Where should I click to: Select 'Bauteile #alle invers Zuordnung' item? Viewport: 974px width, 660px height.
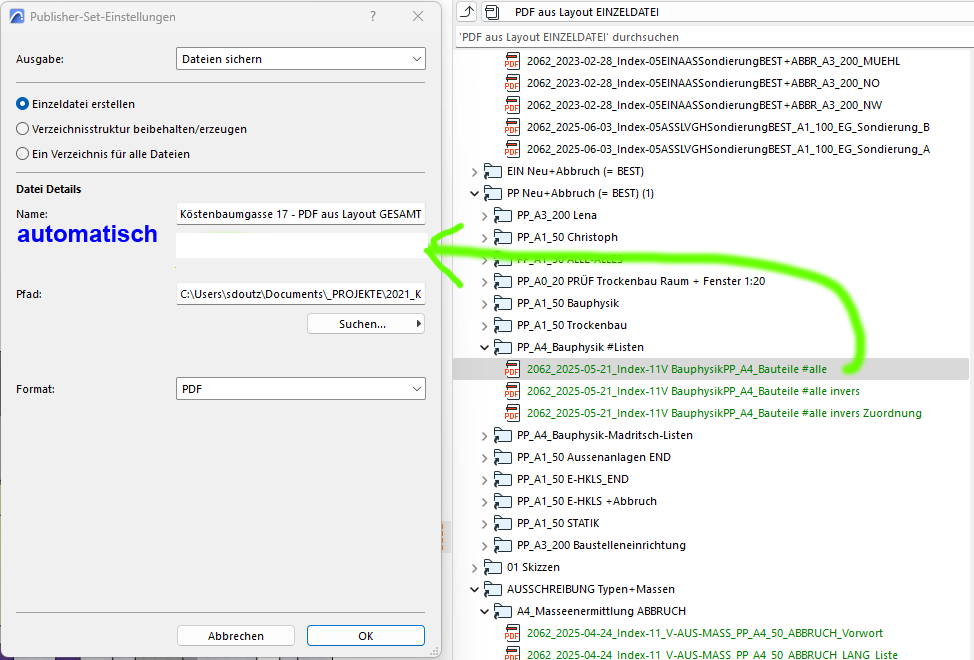click(724, 413)
